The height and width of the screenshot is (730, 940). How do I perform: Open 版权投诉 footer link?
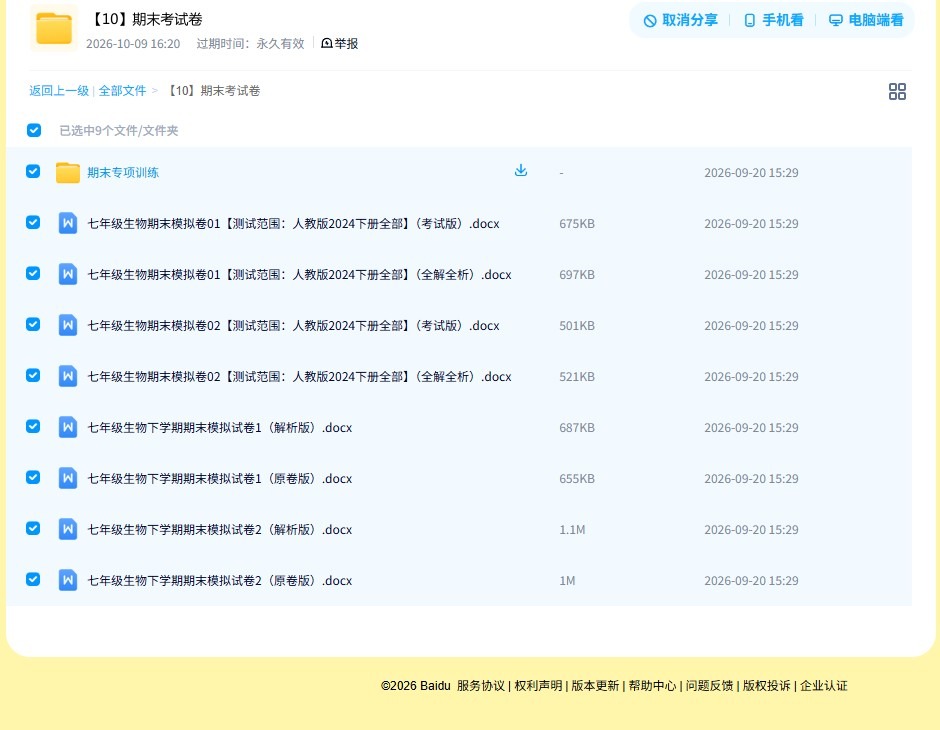click(x=767, y=686)
